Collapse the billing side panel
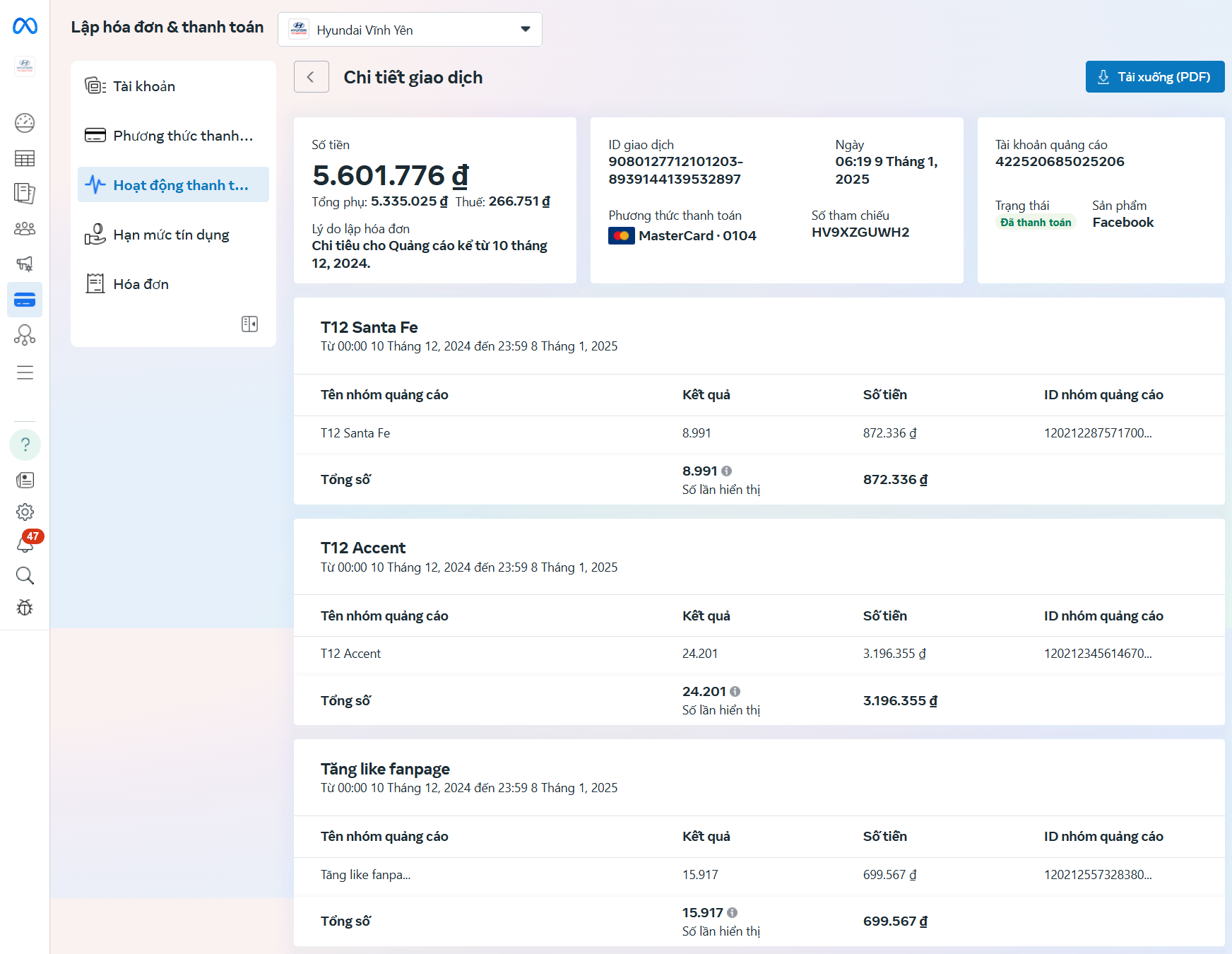Screen dimensions: 1232x954 tap(249, 324)
